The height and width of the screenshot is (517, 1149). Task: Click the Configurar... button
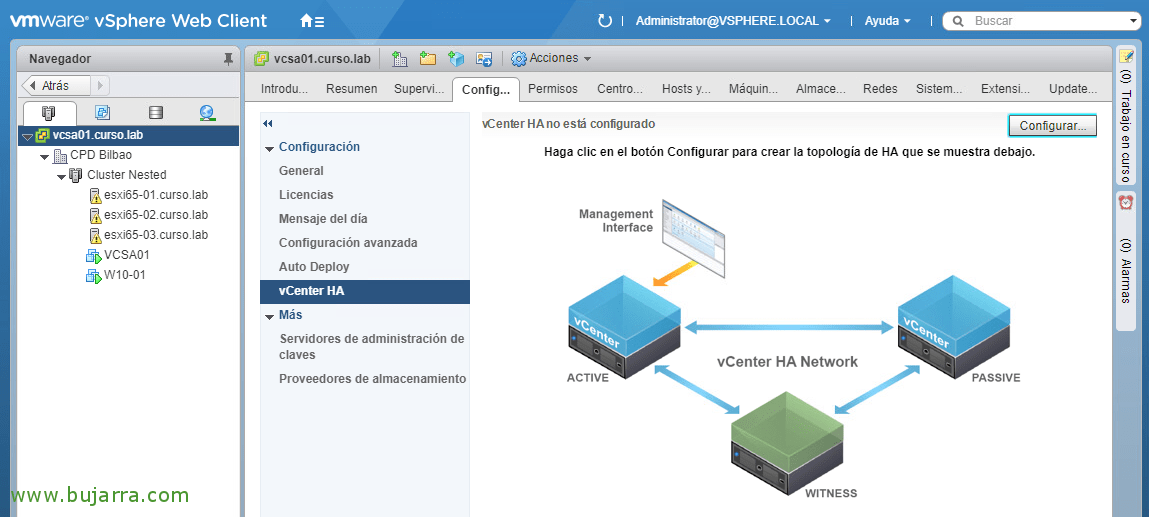[1052, 126]
